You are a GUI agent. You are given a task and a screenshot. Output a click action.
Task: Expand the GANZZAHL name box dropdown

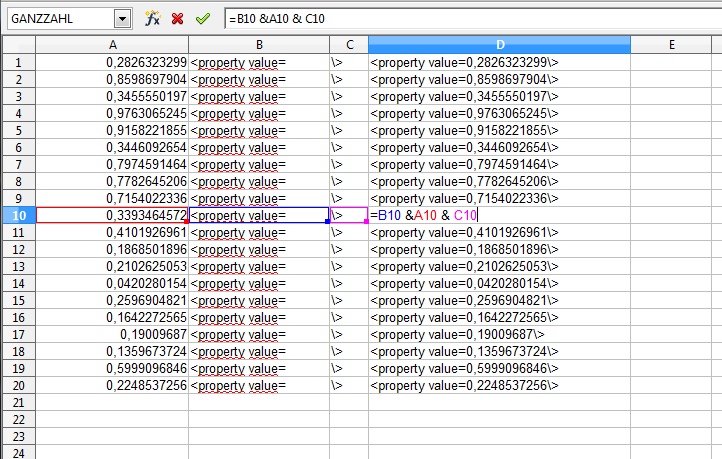(122, 18)
